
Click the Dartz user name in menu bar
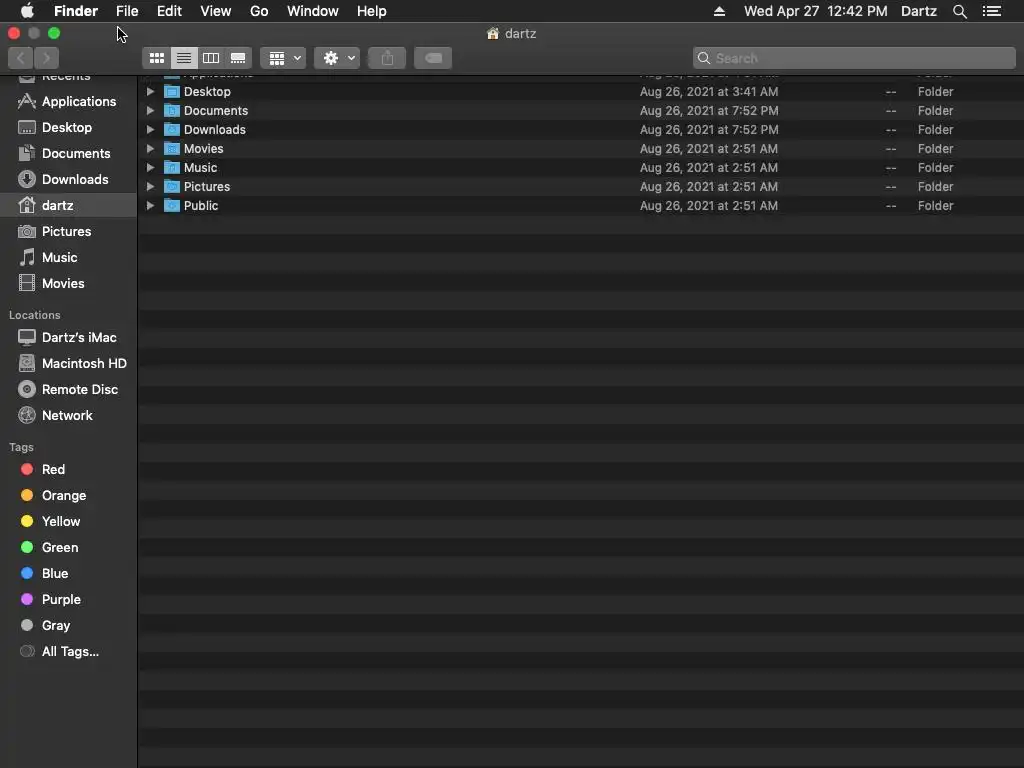pos(919,11)
